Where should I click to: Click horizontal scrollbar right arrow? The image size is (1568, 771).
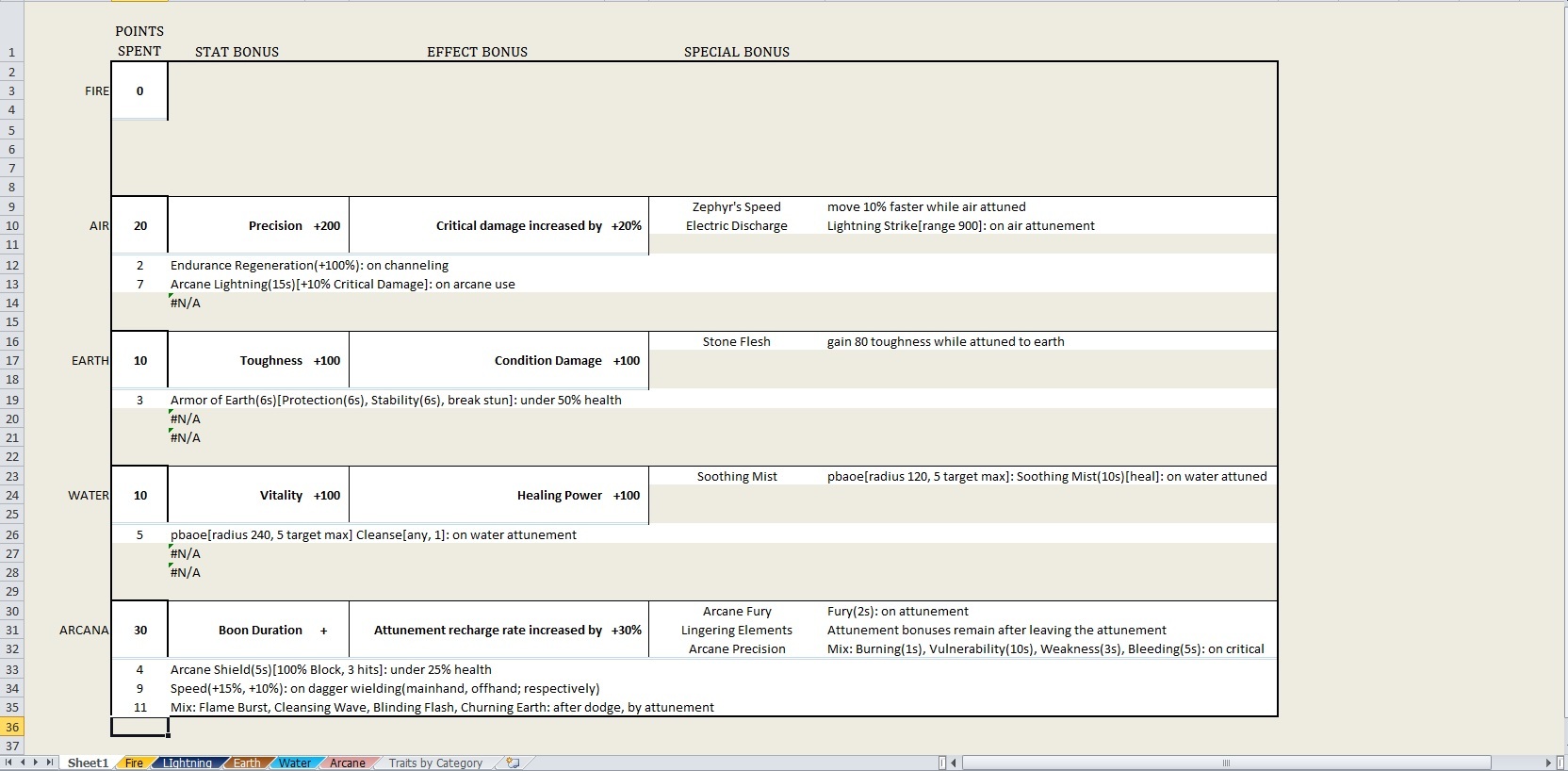click(1548, 763)
